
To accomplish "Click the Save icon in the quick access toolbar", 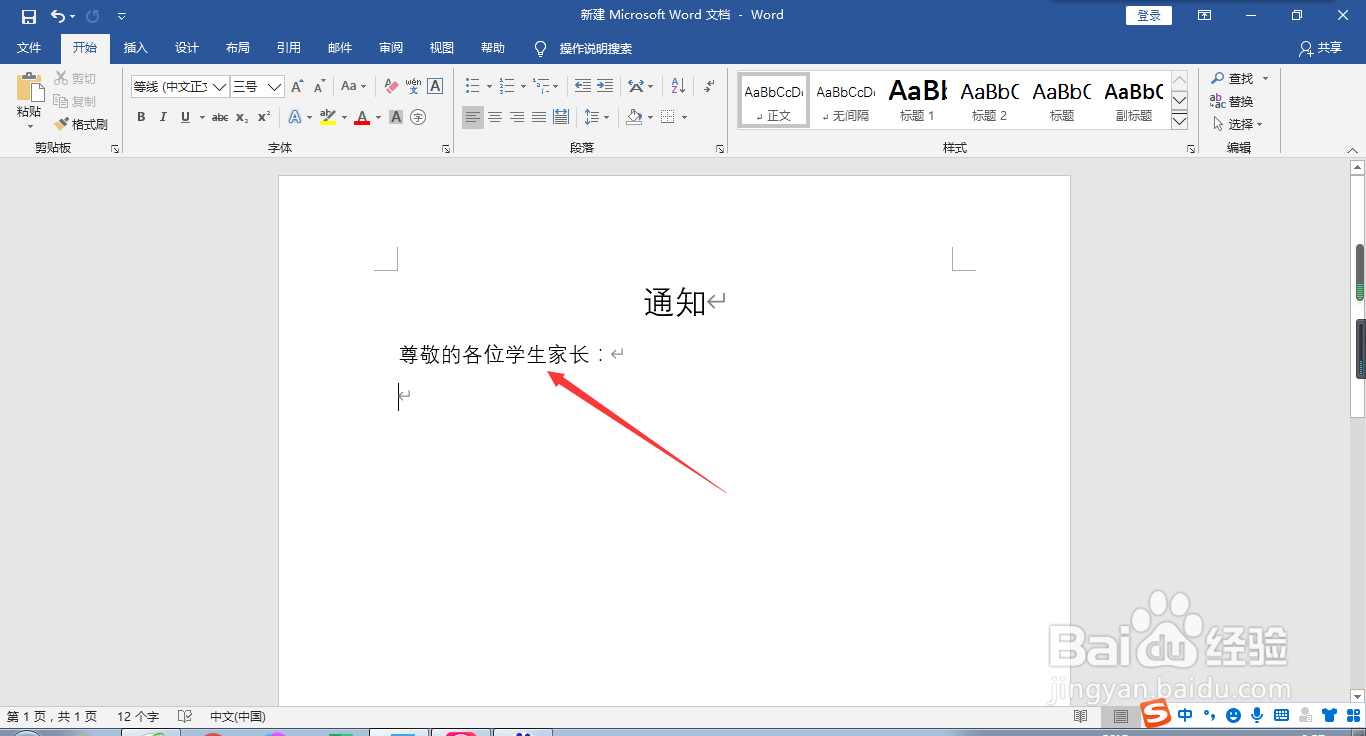I will [28, 16].
